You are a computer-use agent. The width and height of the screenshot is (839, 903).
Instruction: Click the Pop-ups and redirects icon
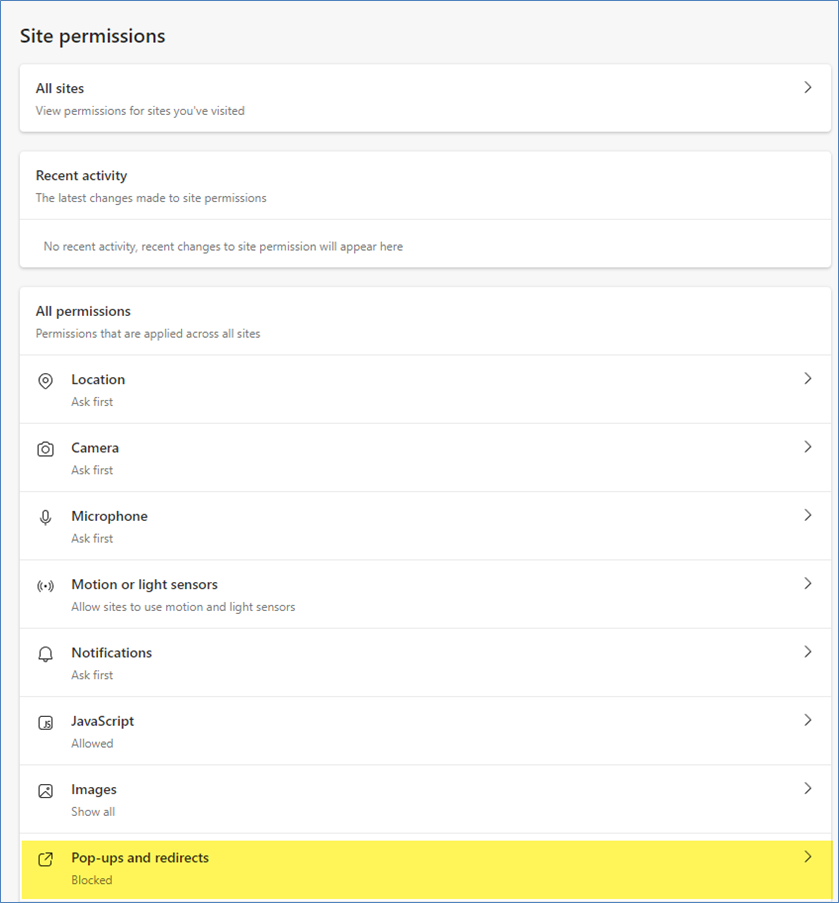click(45, 859)
